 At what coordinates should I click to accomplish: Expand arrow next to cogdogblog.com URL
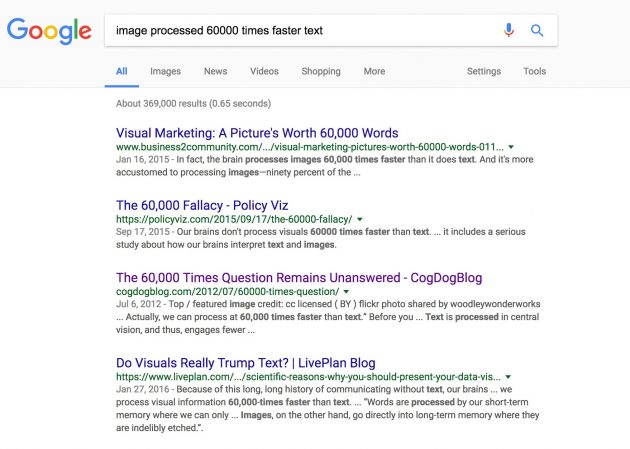pyautogui.click(x=346, y=292)
